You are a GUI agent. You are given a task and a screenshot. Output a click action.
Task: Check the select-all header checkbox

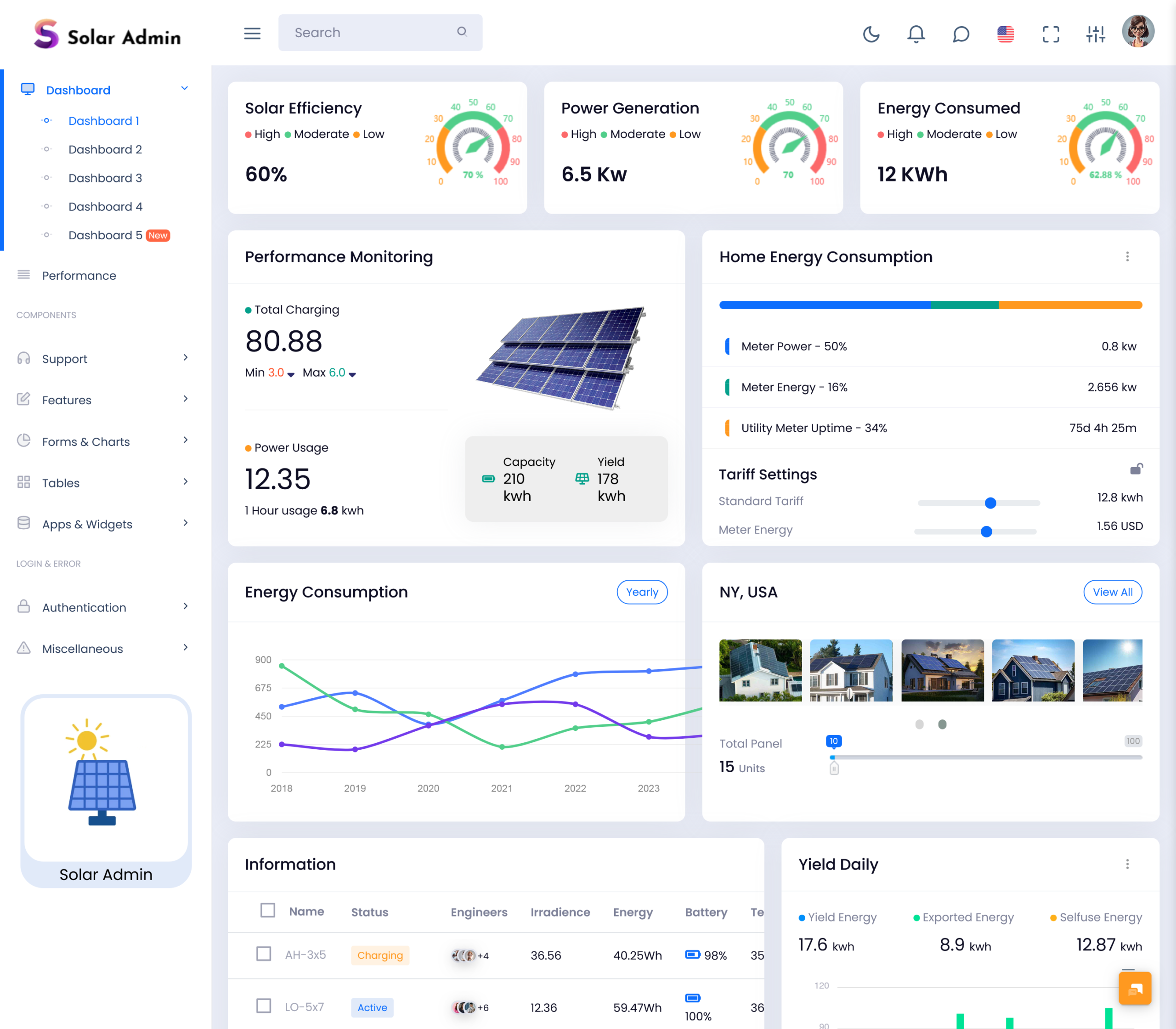pyautogui.click(x=267, y=910)
